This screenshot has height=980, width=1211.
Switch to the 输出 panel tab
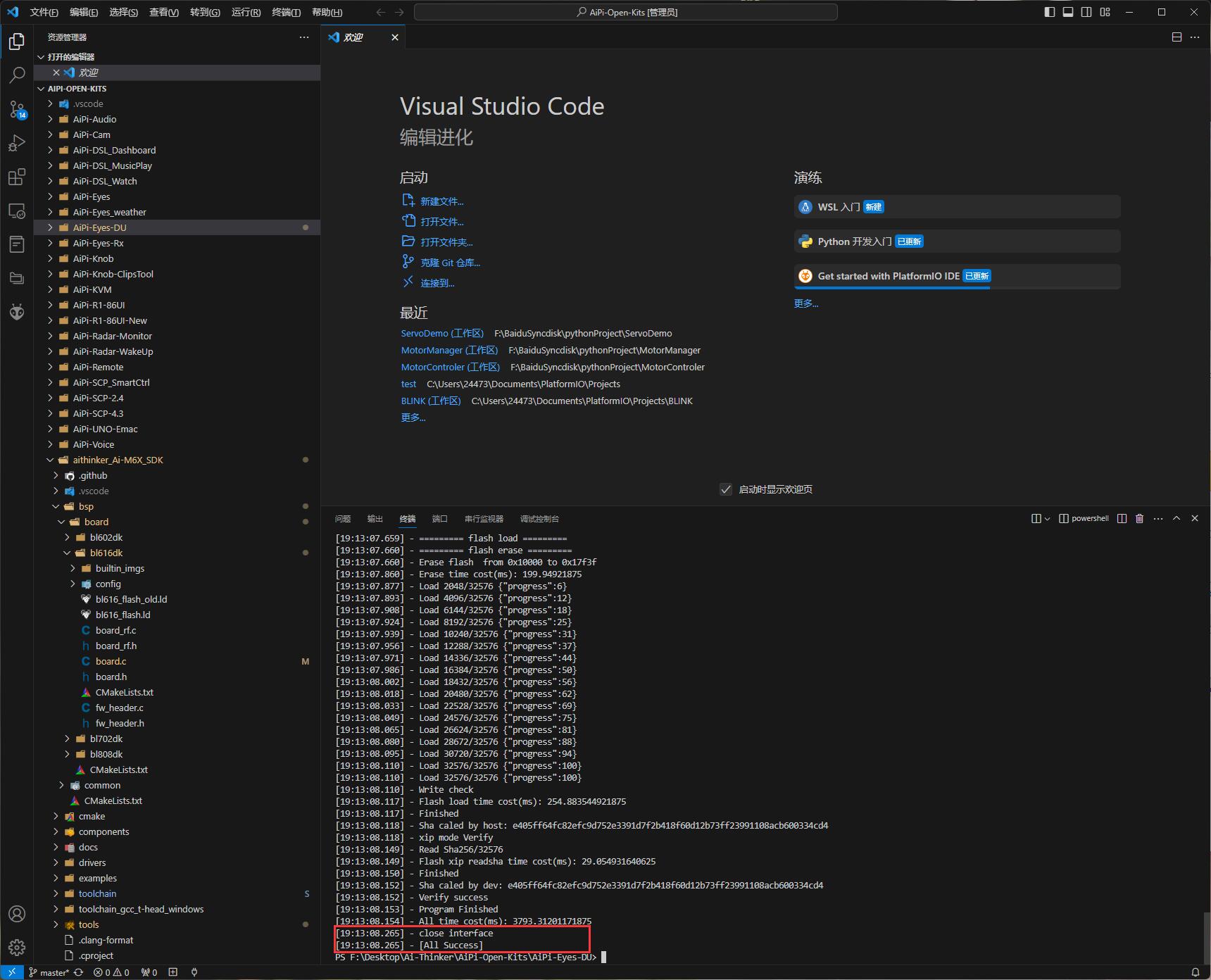[375, 519]
